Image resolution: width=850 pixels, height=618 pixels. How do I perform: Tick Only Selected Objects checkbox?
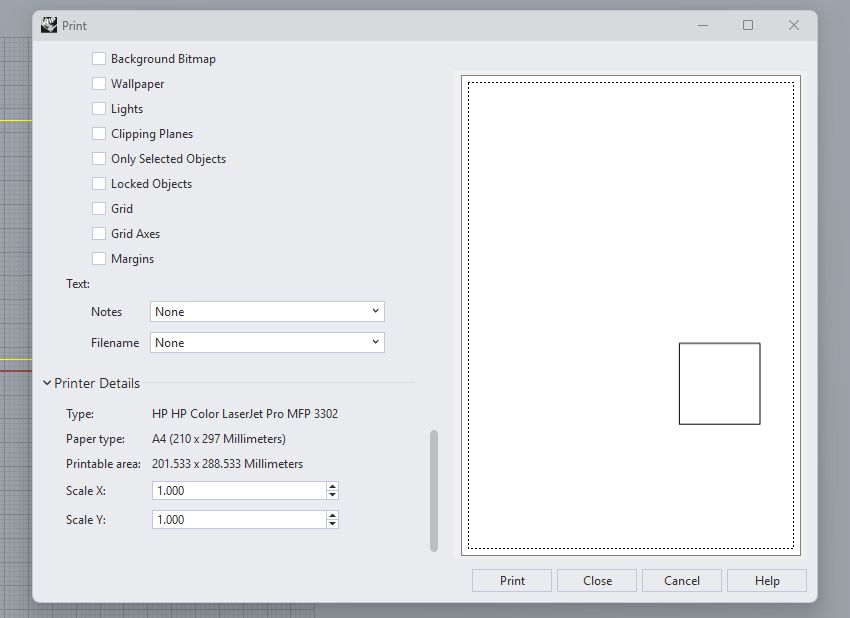tap(99, 158)
